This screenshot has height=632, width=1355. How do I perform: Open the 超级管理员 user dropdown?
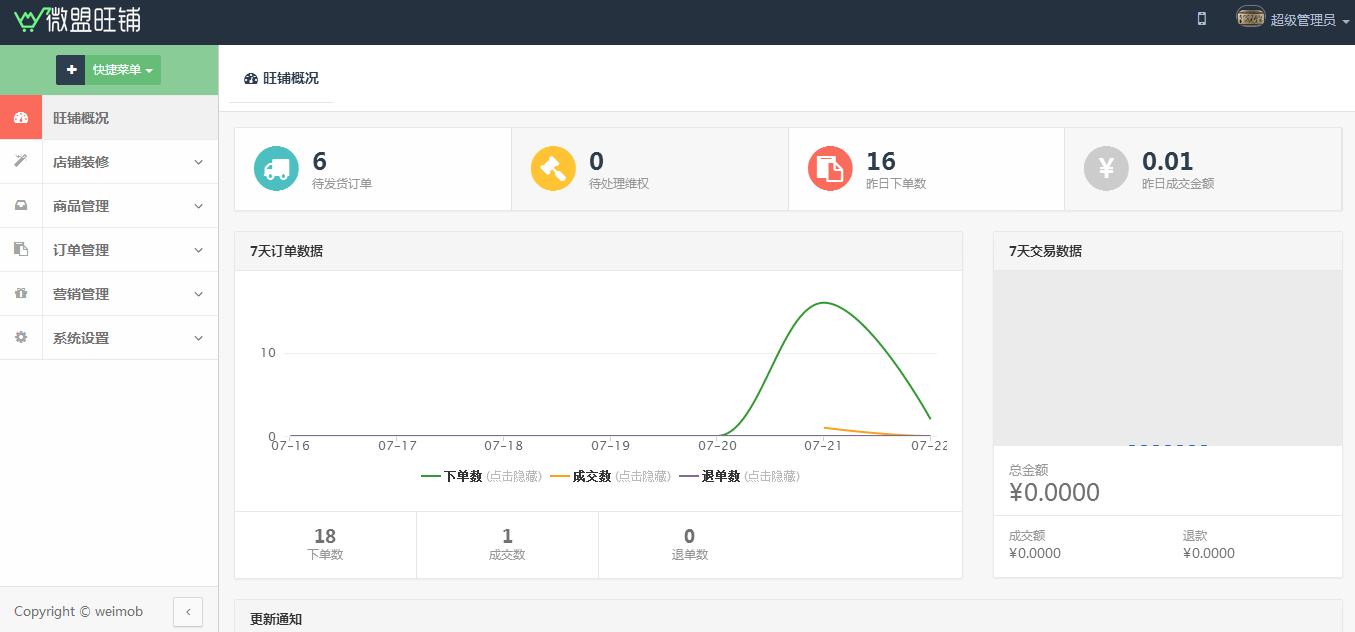1303,19
